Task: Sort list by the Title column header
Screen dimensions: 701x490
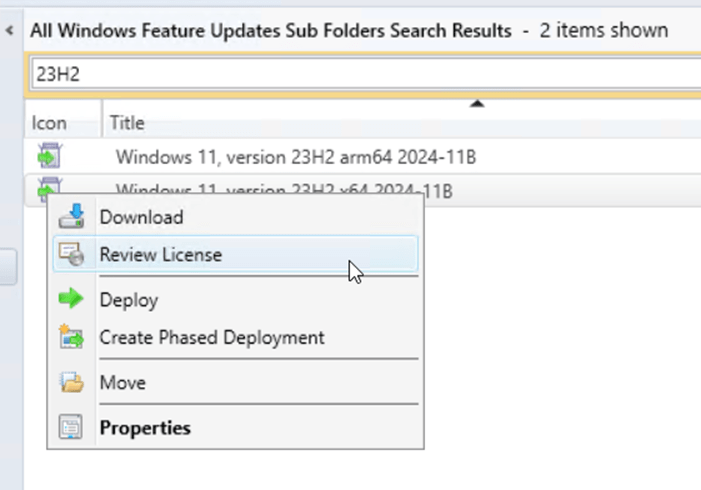Action: (x=127, y=124)
